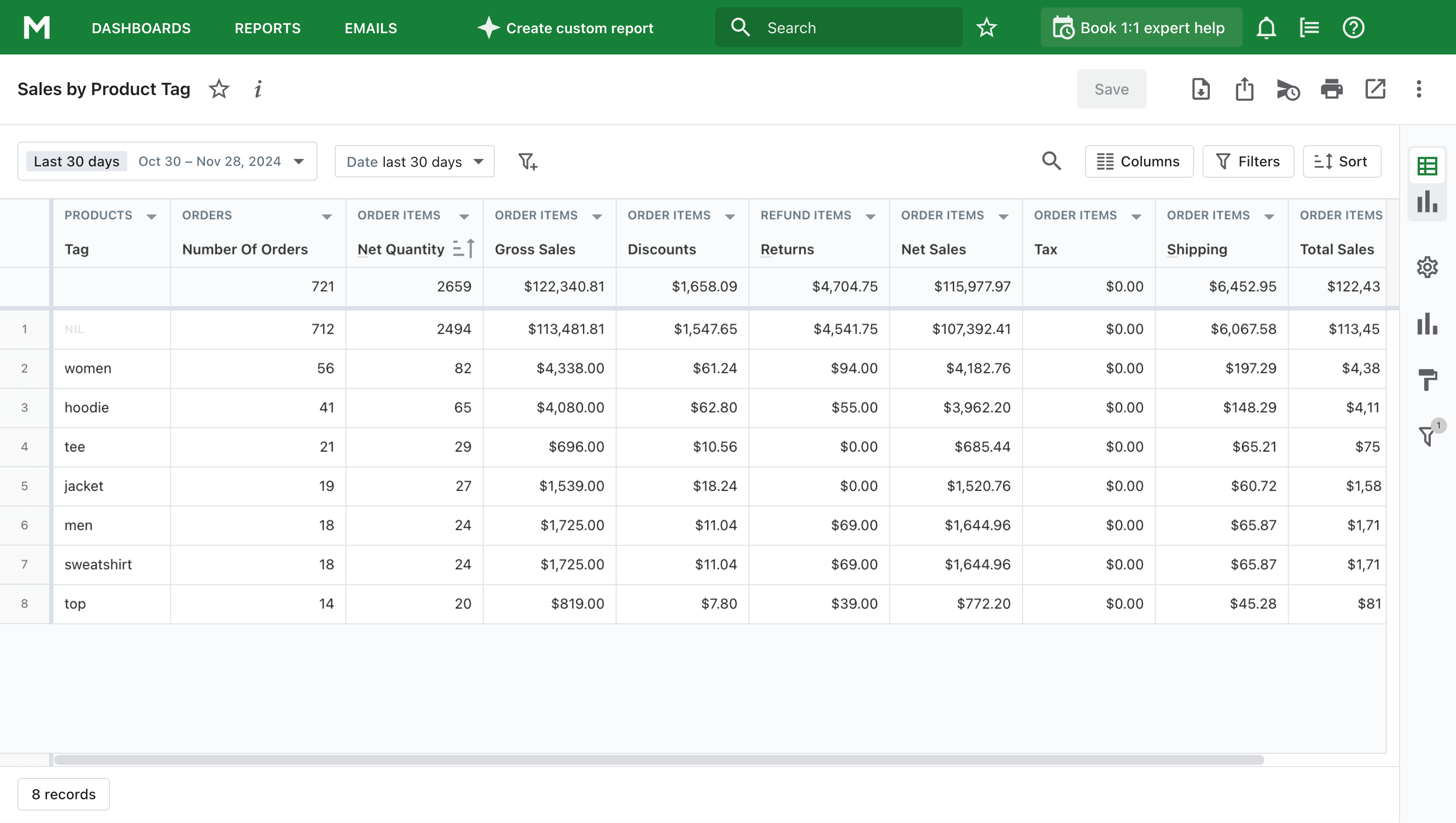Open the schedule email send icon
Screen dimensions: 1456x823
(x=1288, y=89)
